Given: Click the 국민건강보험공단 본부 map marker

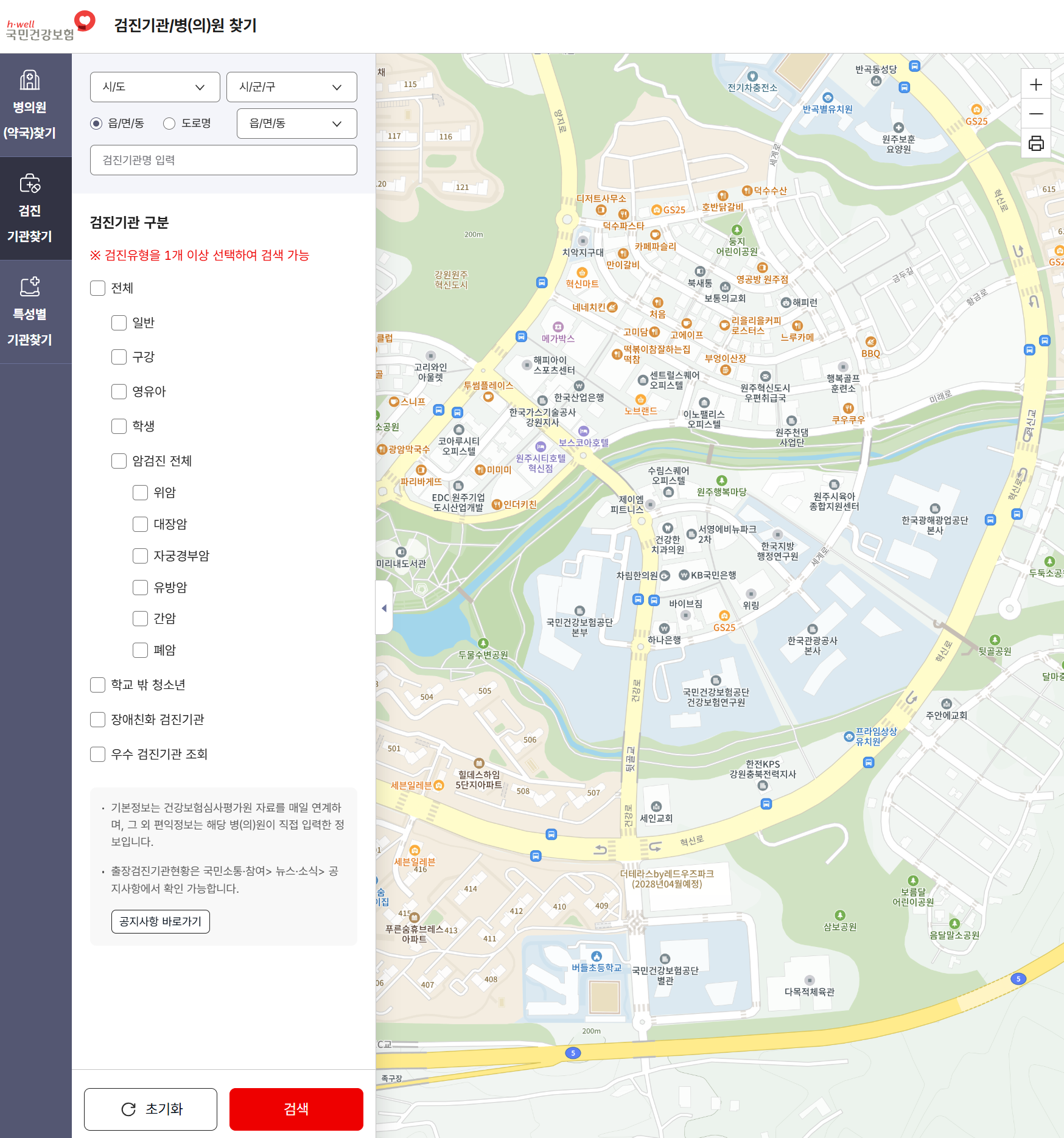Looking at the screenshot, I should point(579,611).
